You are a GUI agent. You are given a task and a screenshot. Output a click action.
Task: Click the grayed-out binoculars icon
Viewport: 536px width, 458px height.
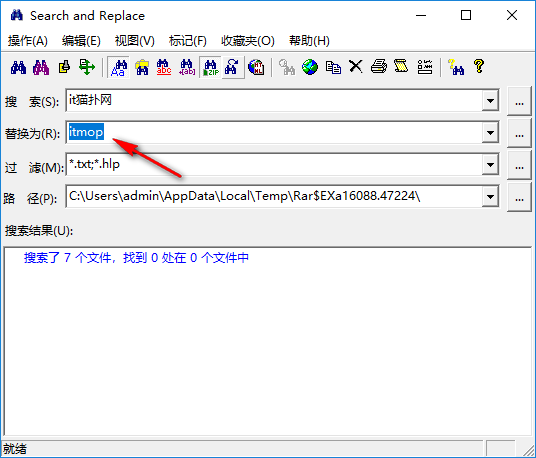286,67
